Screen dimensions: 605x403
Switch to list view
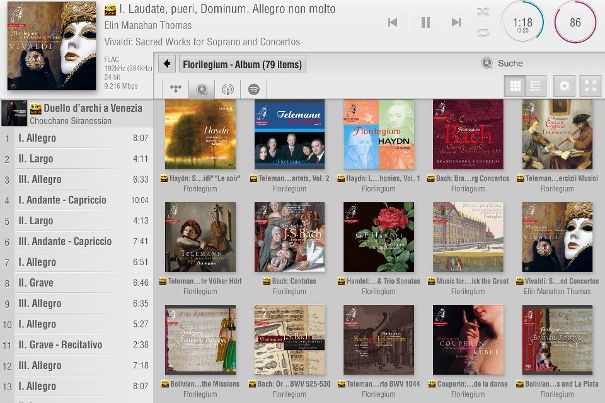click(536, 86)
